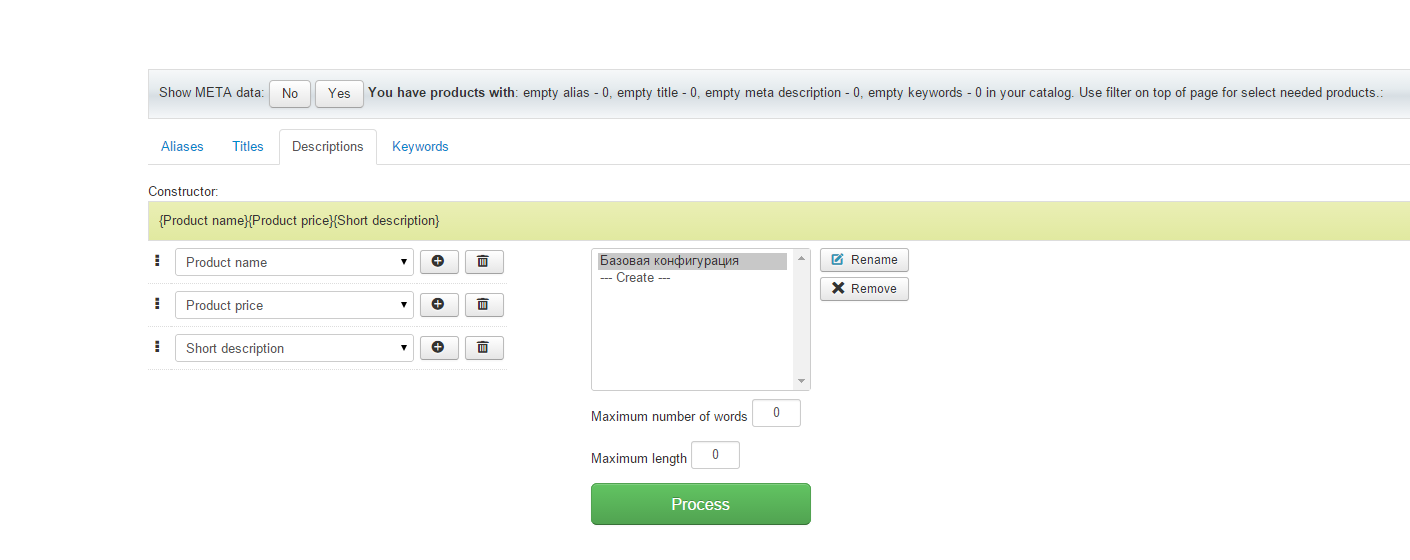Click the trash icon beside Product name
The width and height of the screenshot is (1410, 560).
coord(483,262)
